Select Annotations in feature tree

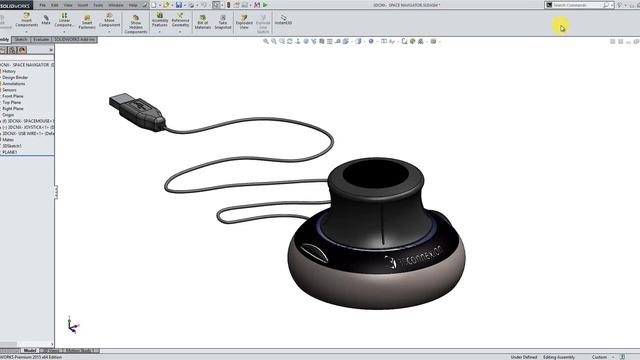click(x=13, y=84)
